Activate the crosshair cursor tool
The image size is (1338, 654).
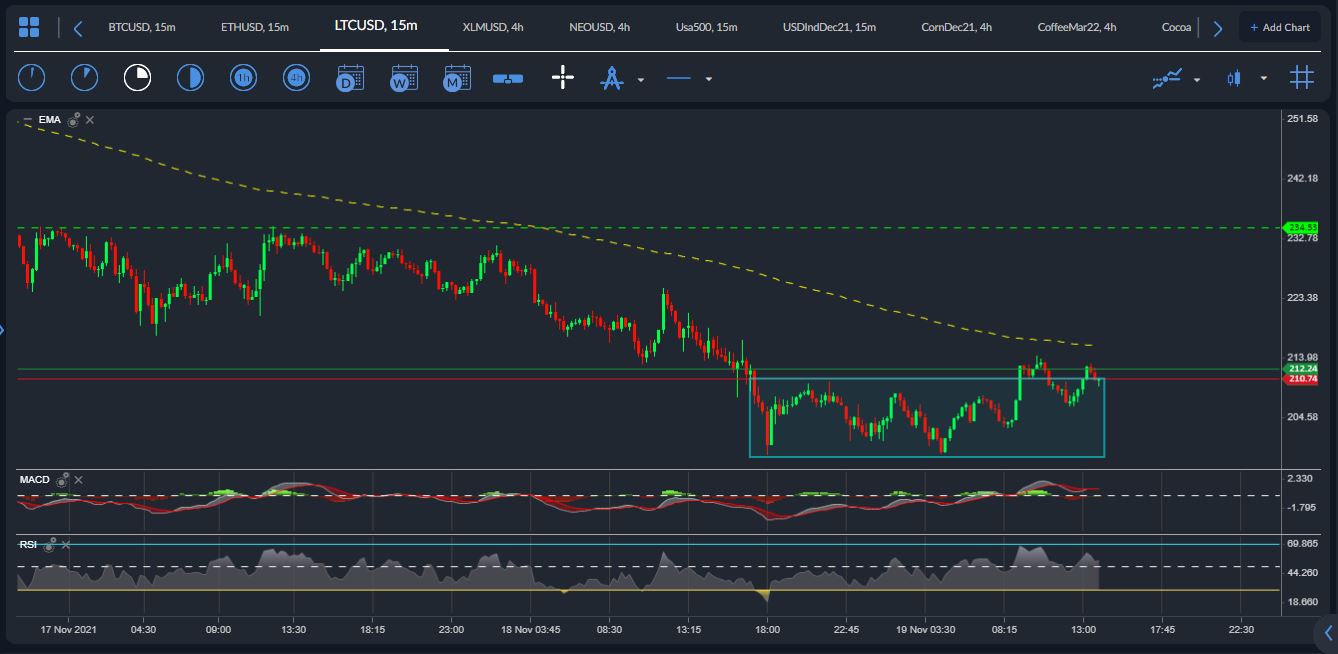coord(563,78)
